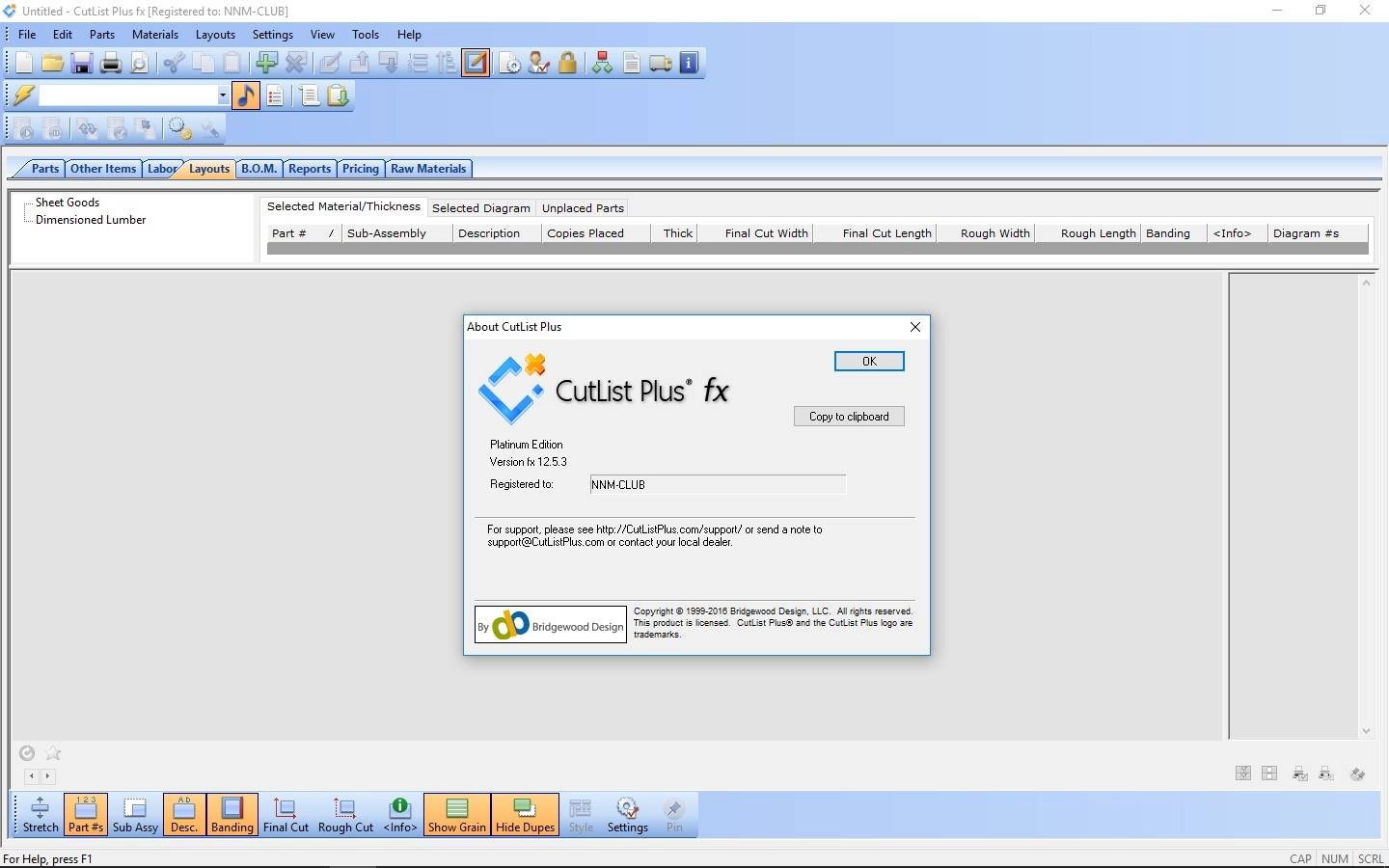The image size is (1389, 868).
Task: Click the Registered to field
Action: (718, 485)
